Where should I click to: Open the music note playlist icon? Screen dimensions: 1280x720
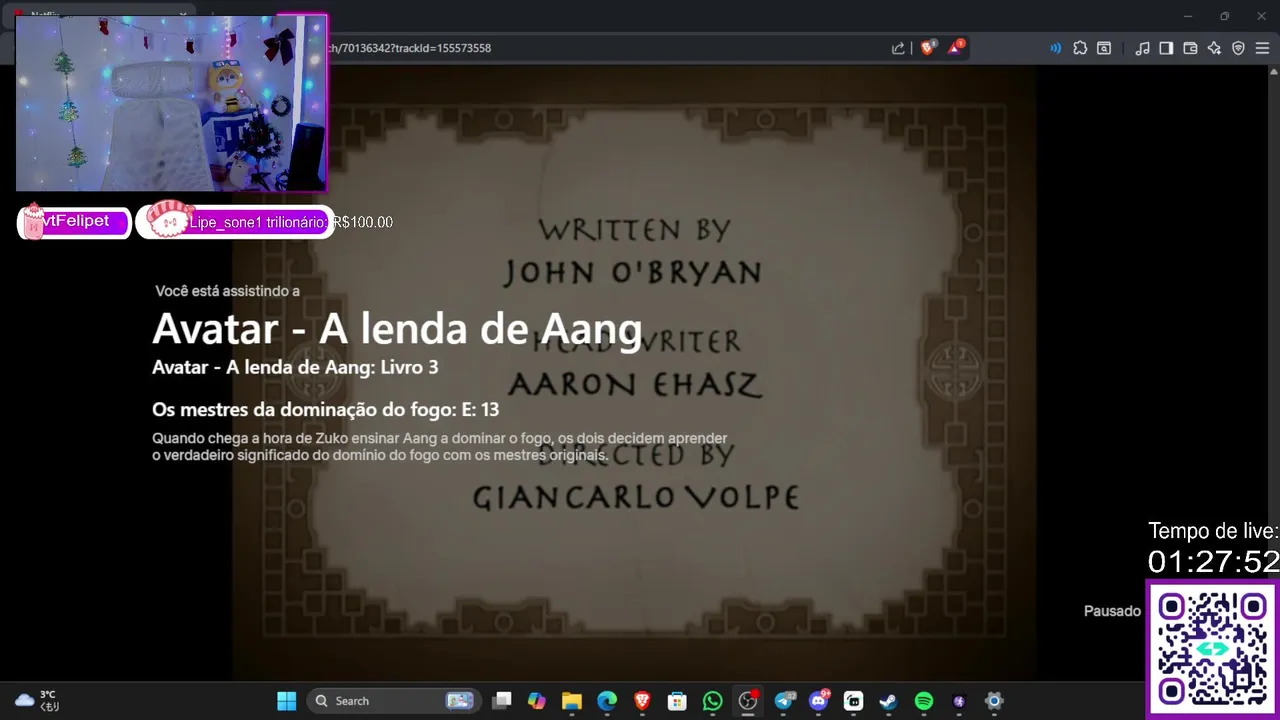[x=1142, y=48]
